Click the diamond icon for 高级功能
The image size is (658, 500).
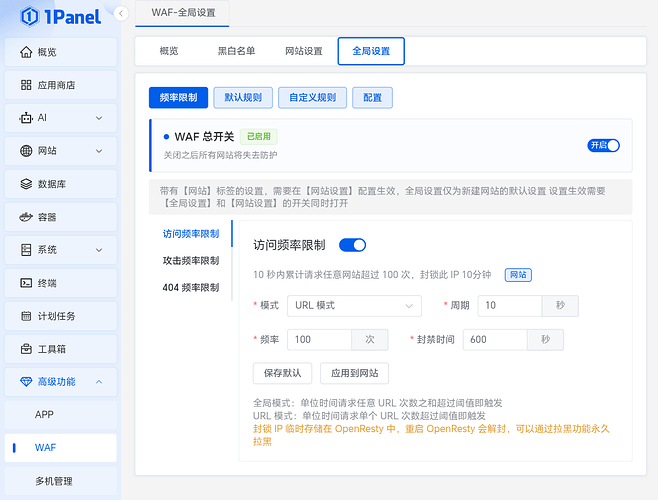click(26, 382)
